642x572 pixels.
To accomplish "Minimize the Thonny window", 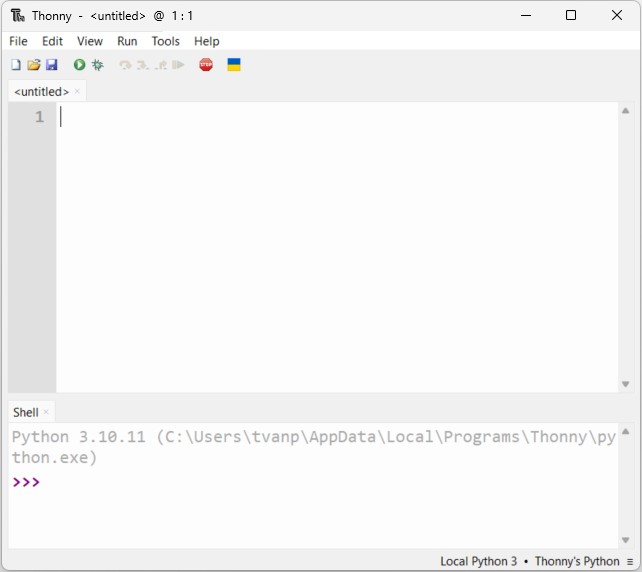I will point(526,16).
